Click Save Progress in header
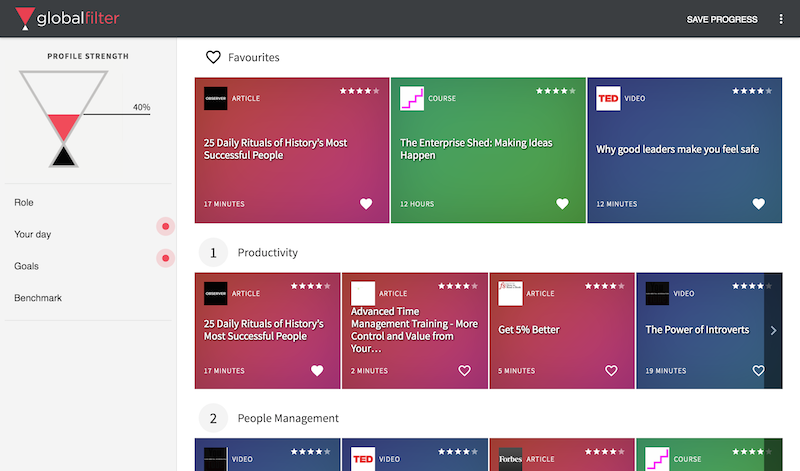Screen dimensions: 800x471 [x=722, y=19]
